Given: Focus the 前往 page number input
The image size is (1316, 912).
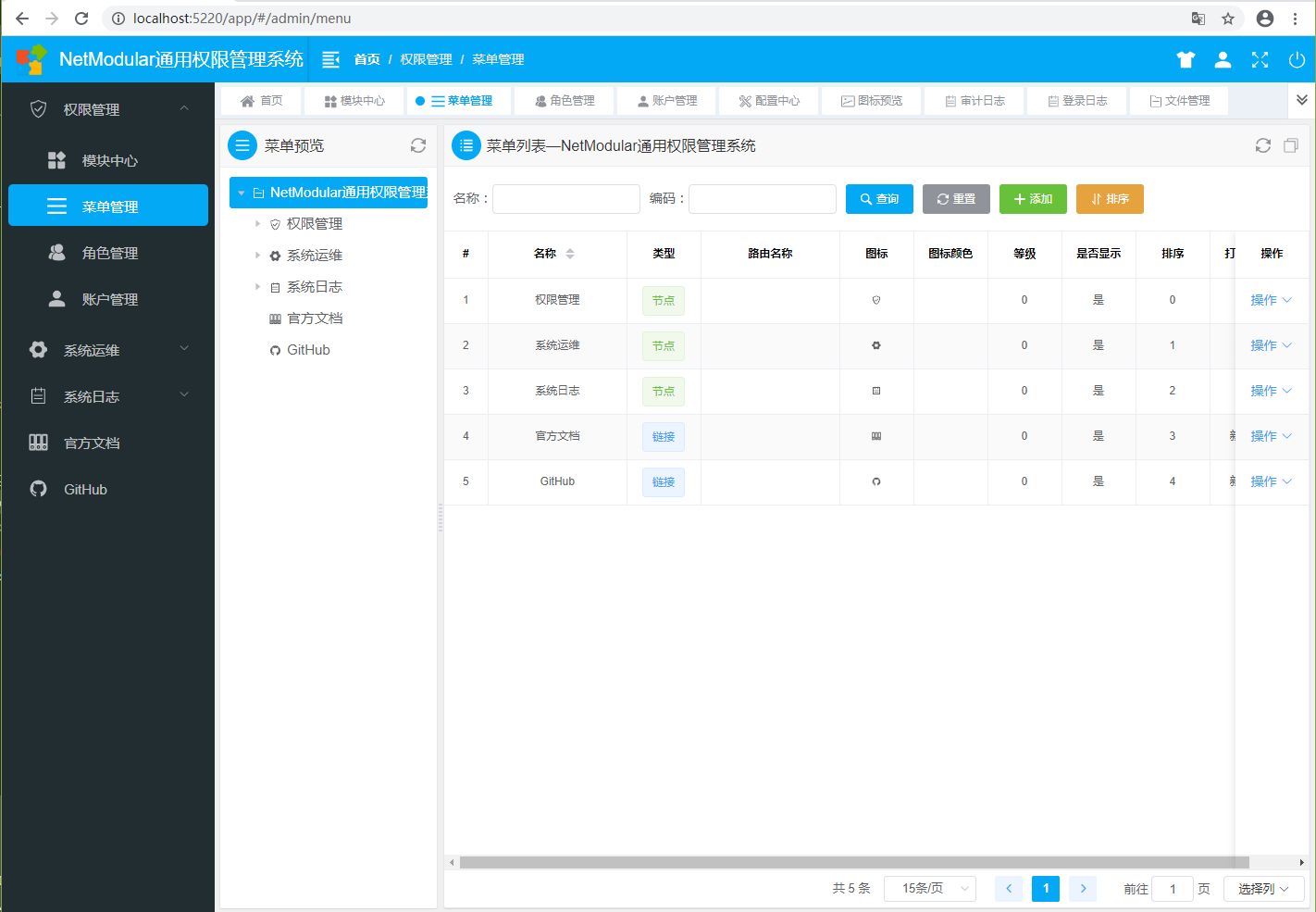Looking at the screenshot, I should tap(1173, 888).
